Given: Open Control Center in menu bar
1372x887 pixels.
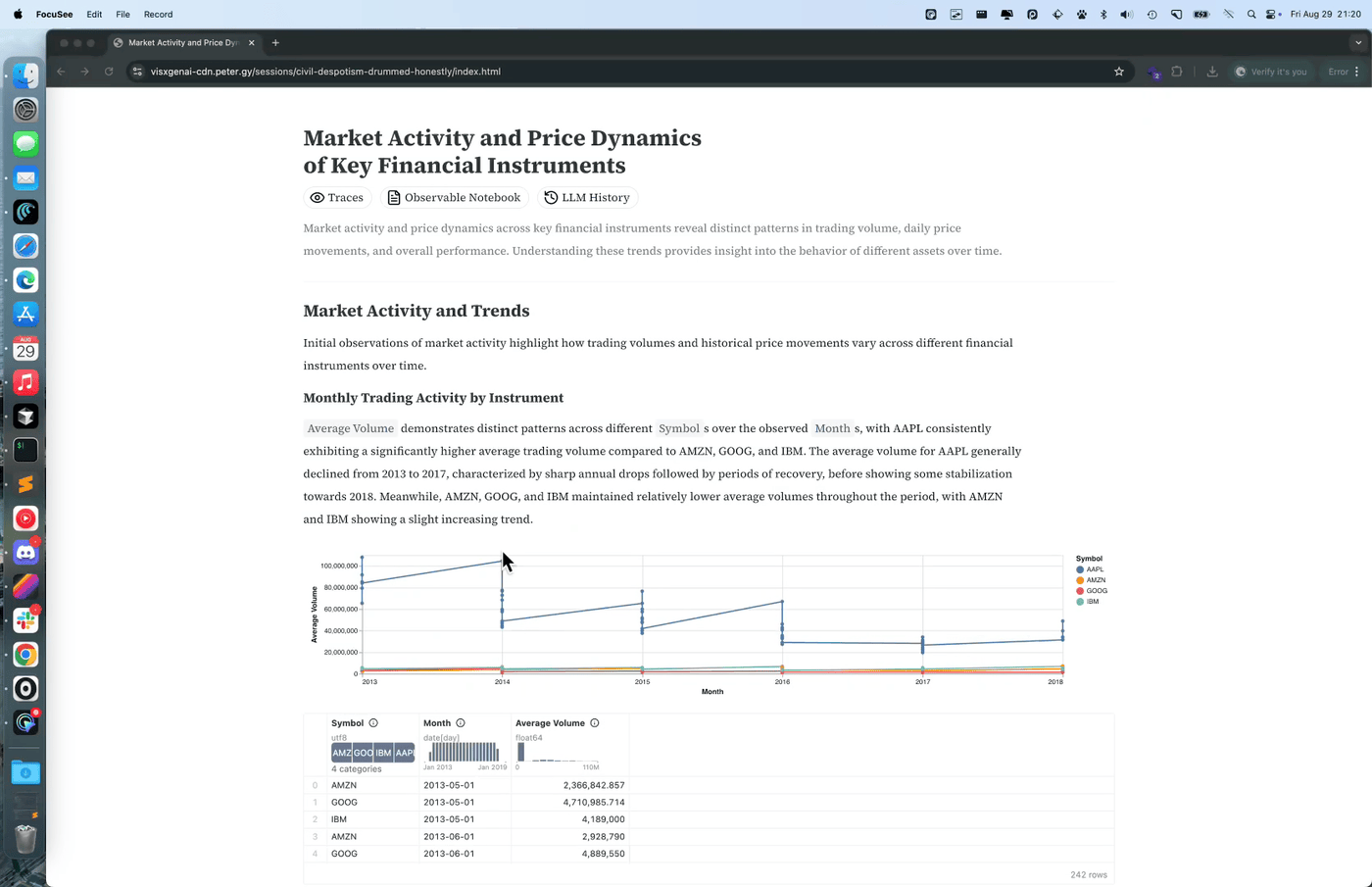Looking at the screenshot, I should [x=1272, y=15].
